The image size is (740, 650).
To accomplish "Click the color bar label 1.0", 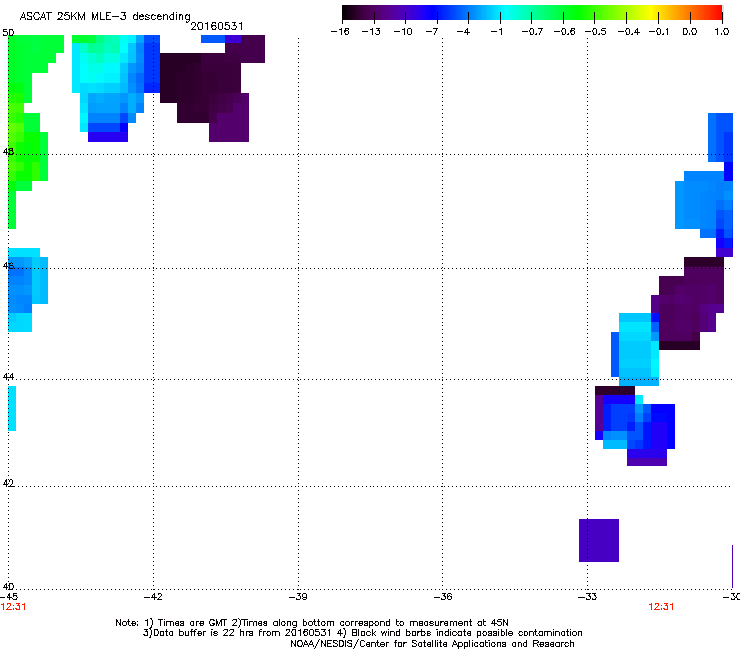I will click(722, 32).
